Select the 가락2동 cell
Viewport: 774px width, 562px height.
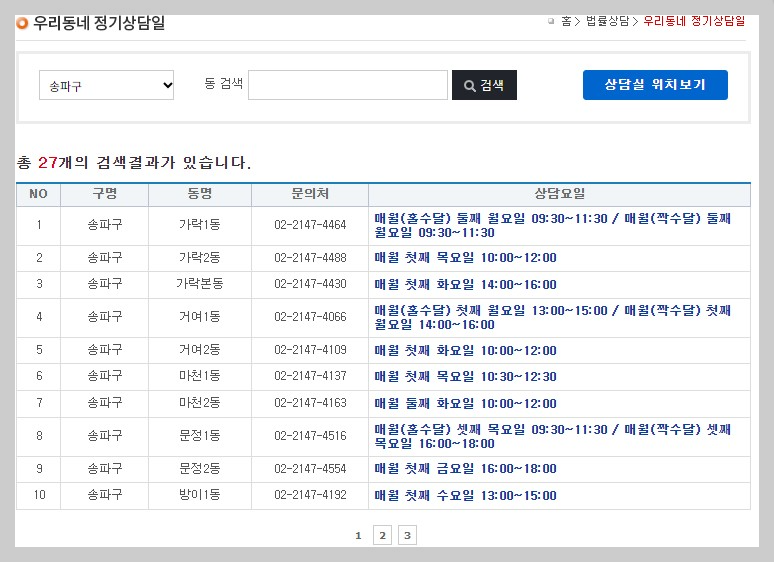point(200,258)
